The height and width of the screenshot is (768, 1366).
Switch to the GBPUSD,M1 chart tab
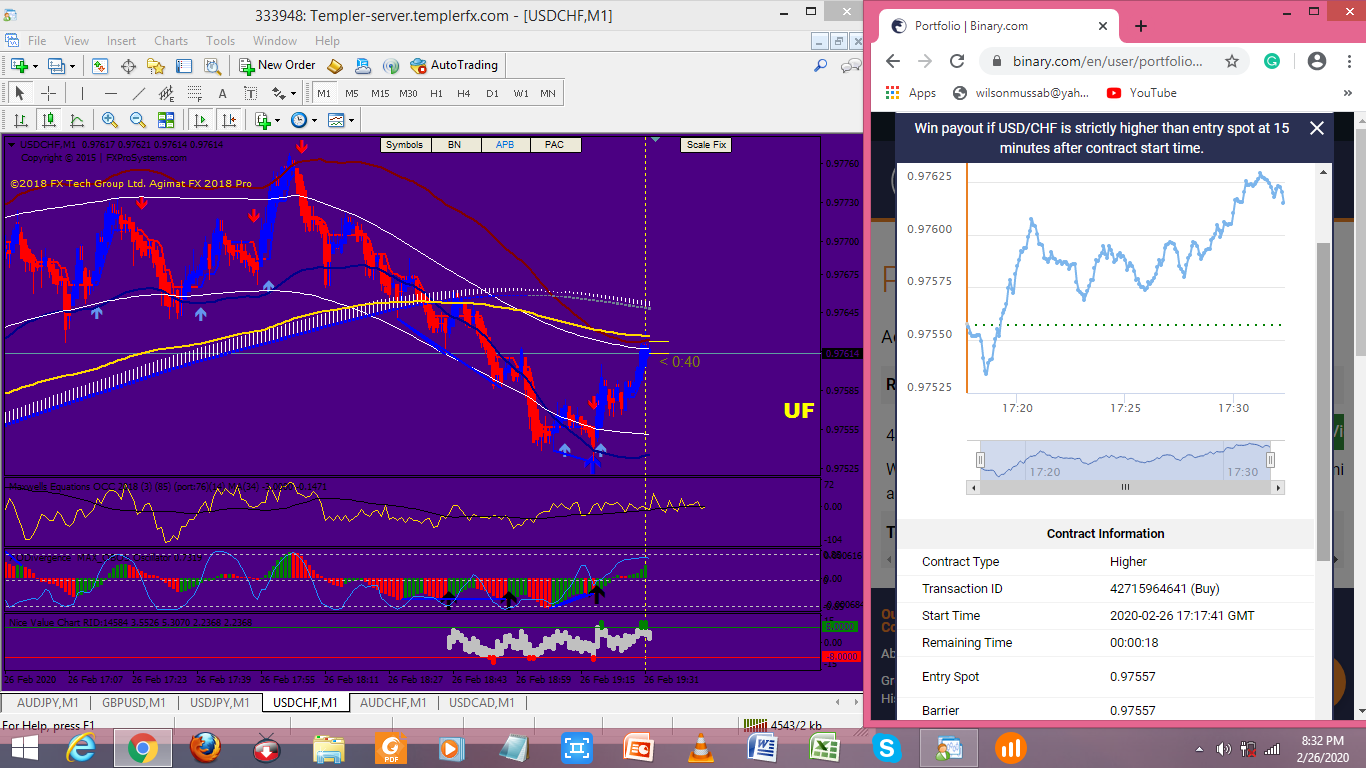134,703
